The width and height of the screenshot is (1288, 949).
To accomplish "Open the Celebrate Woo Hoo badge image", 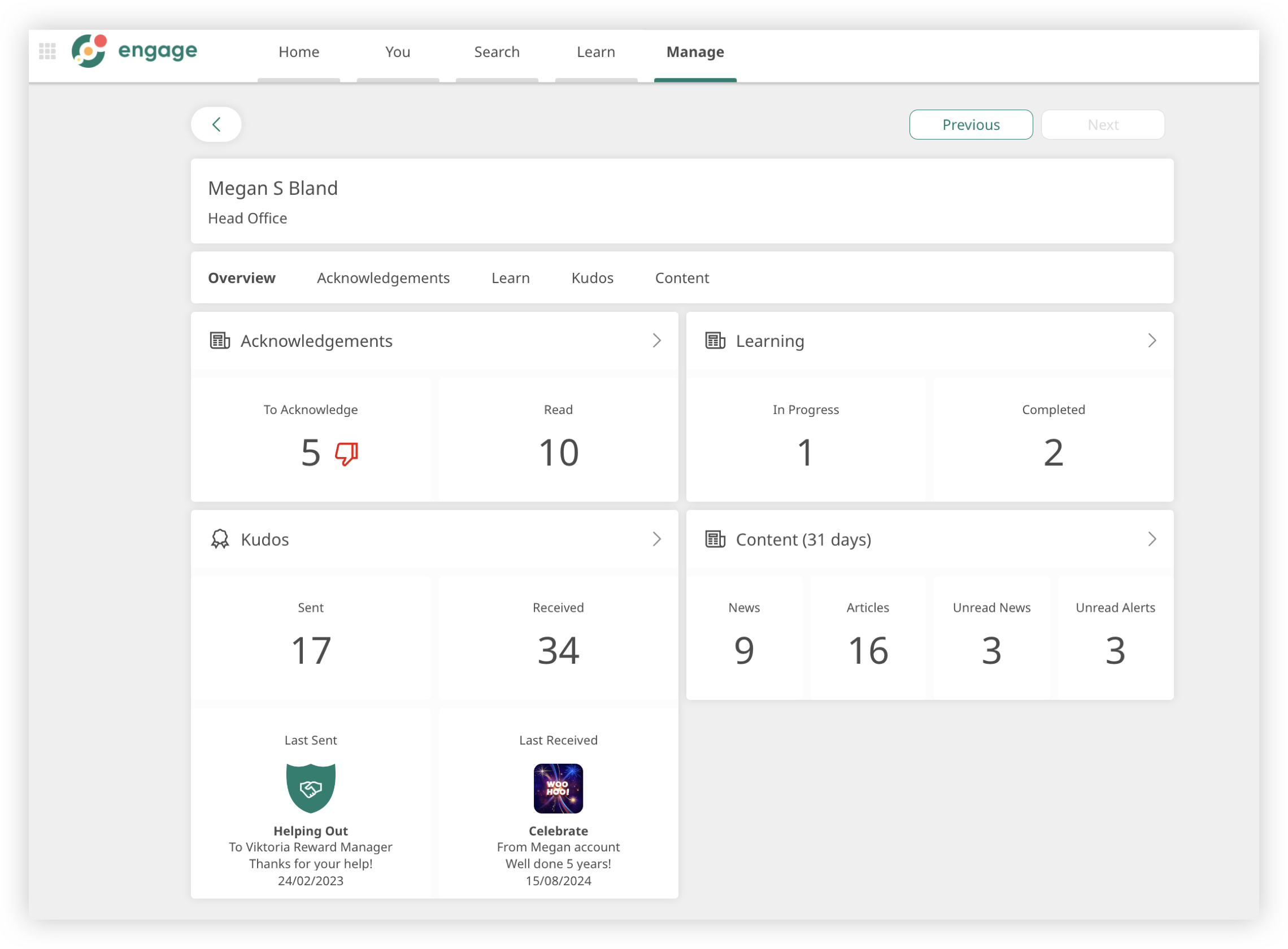I will point(558,787).
